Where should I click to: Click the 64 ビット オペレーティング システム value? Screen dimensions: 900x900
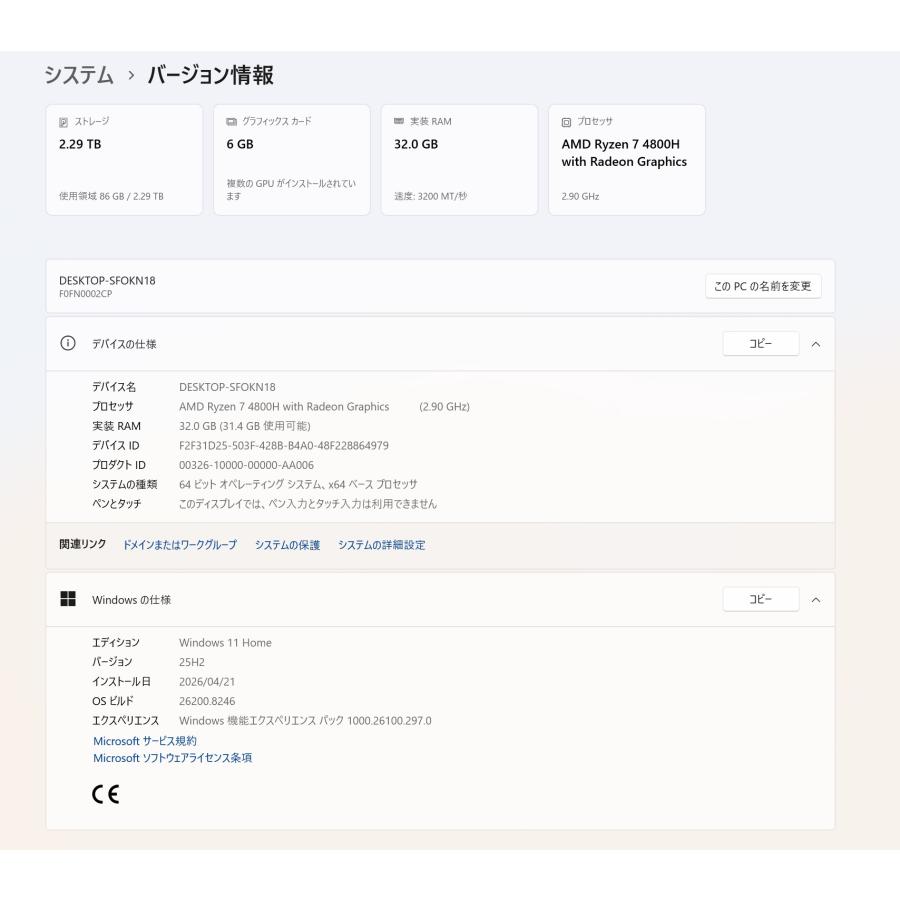(298, 484)
